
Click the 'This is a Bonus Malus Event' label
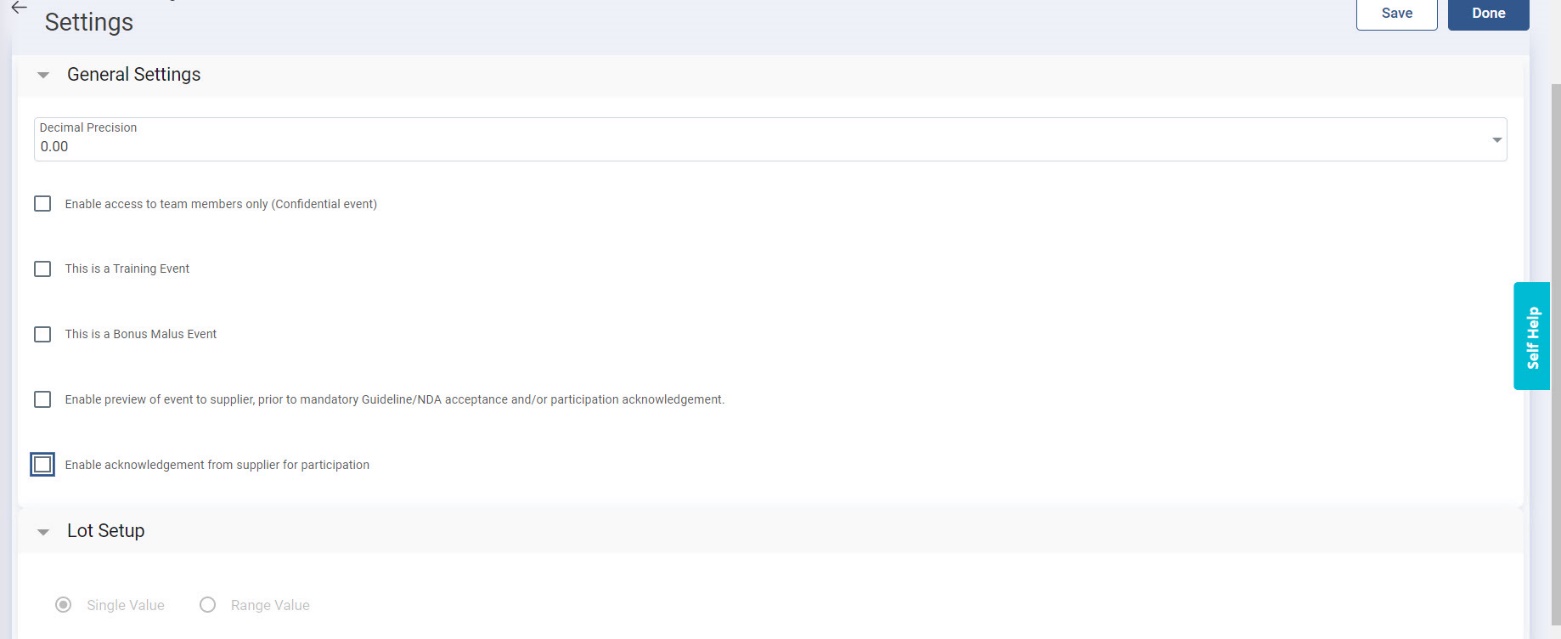point(141,334)
